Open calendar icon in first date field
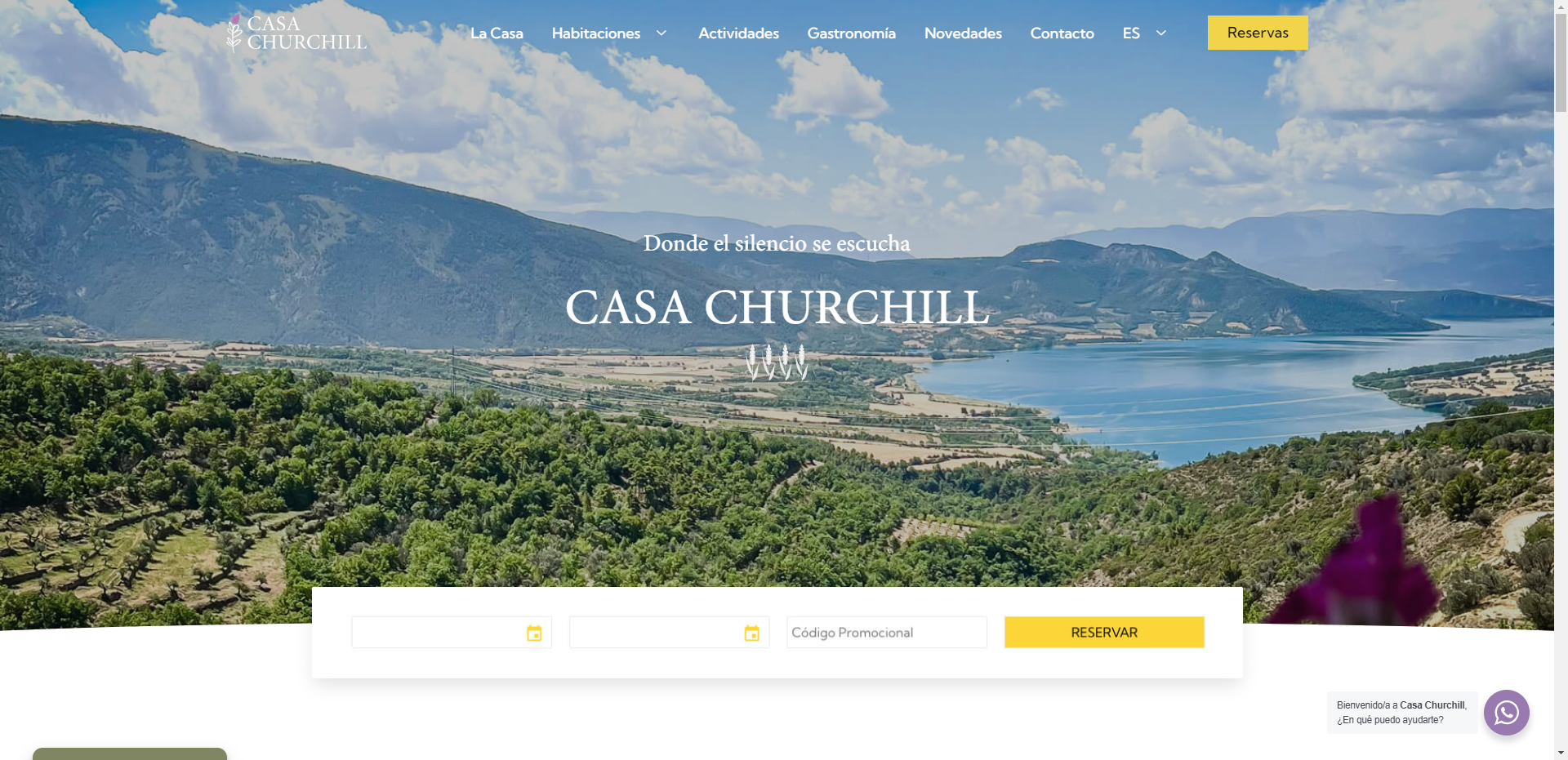This screenshot has width=1568, height=760. pos(534,633)
